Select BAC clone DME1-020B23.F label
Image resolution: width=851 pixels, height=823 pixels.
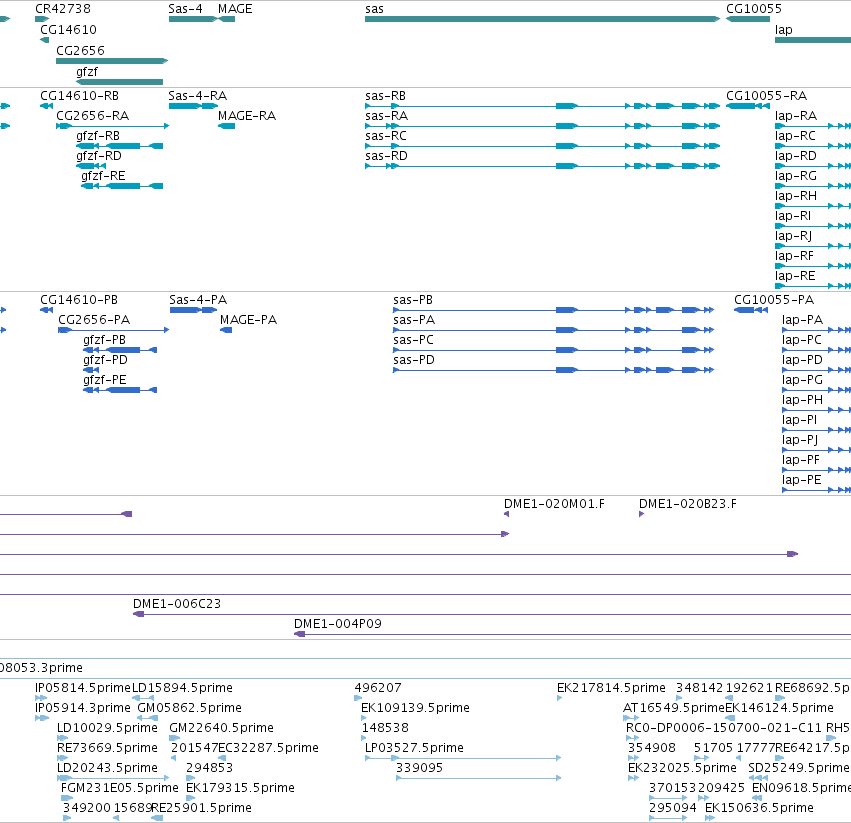pyautogui.click(x=688, y=504)
